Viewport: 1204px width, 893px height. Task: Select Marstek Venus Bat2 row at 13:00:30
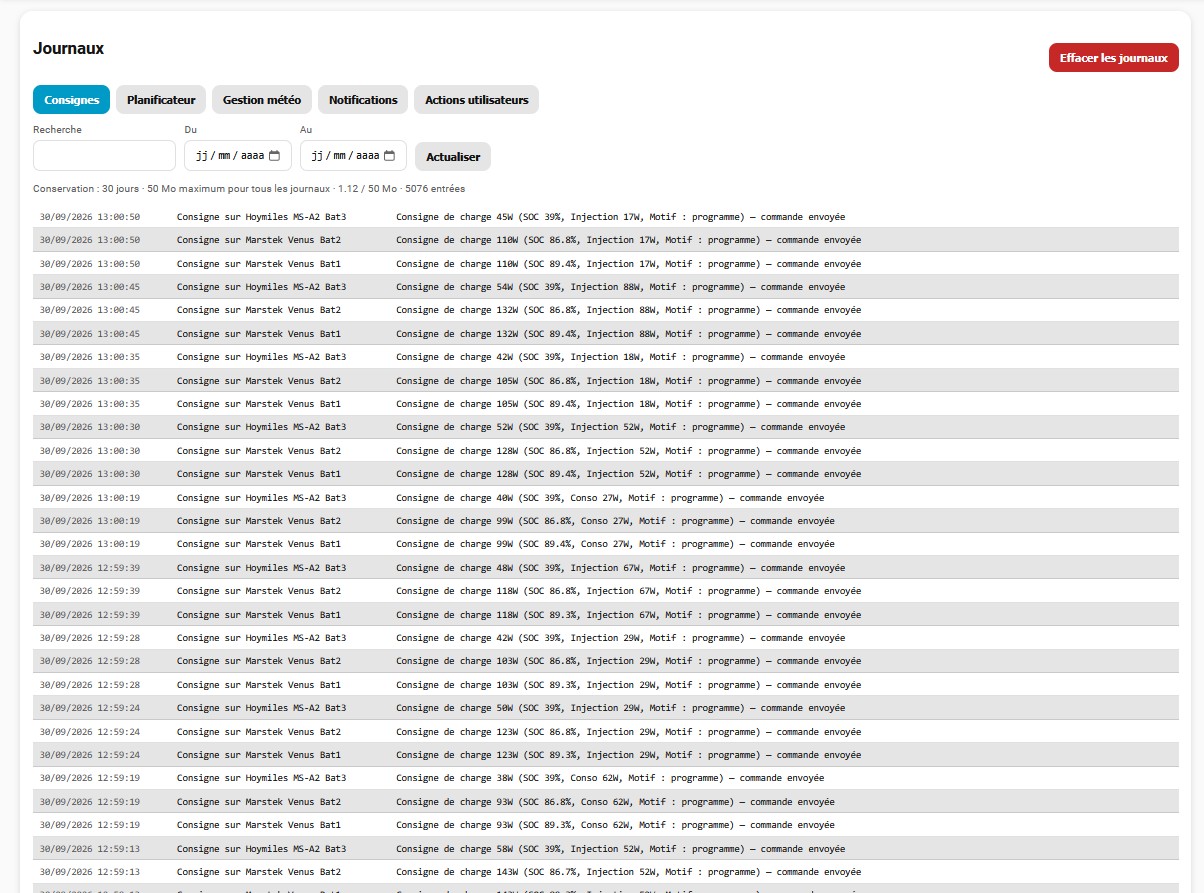[x=606, y=451]
